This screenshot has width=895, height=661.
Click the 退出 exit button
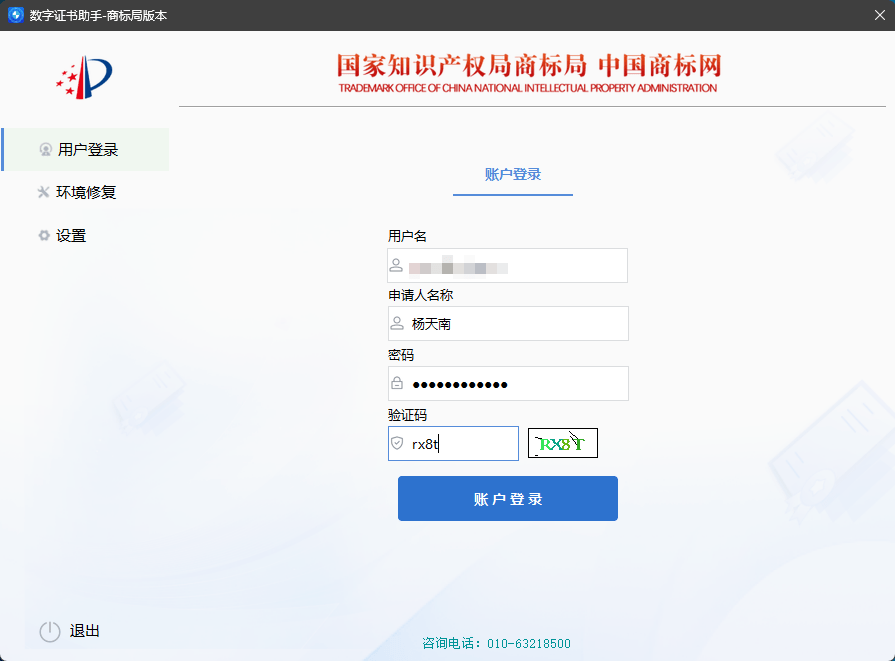(70, 631)
